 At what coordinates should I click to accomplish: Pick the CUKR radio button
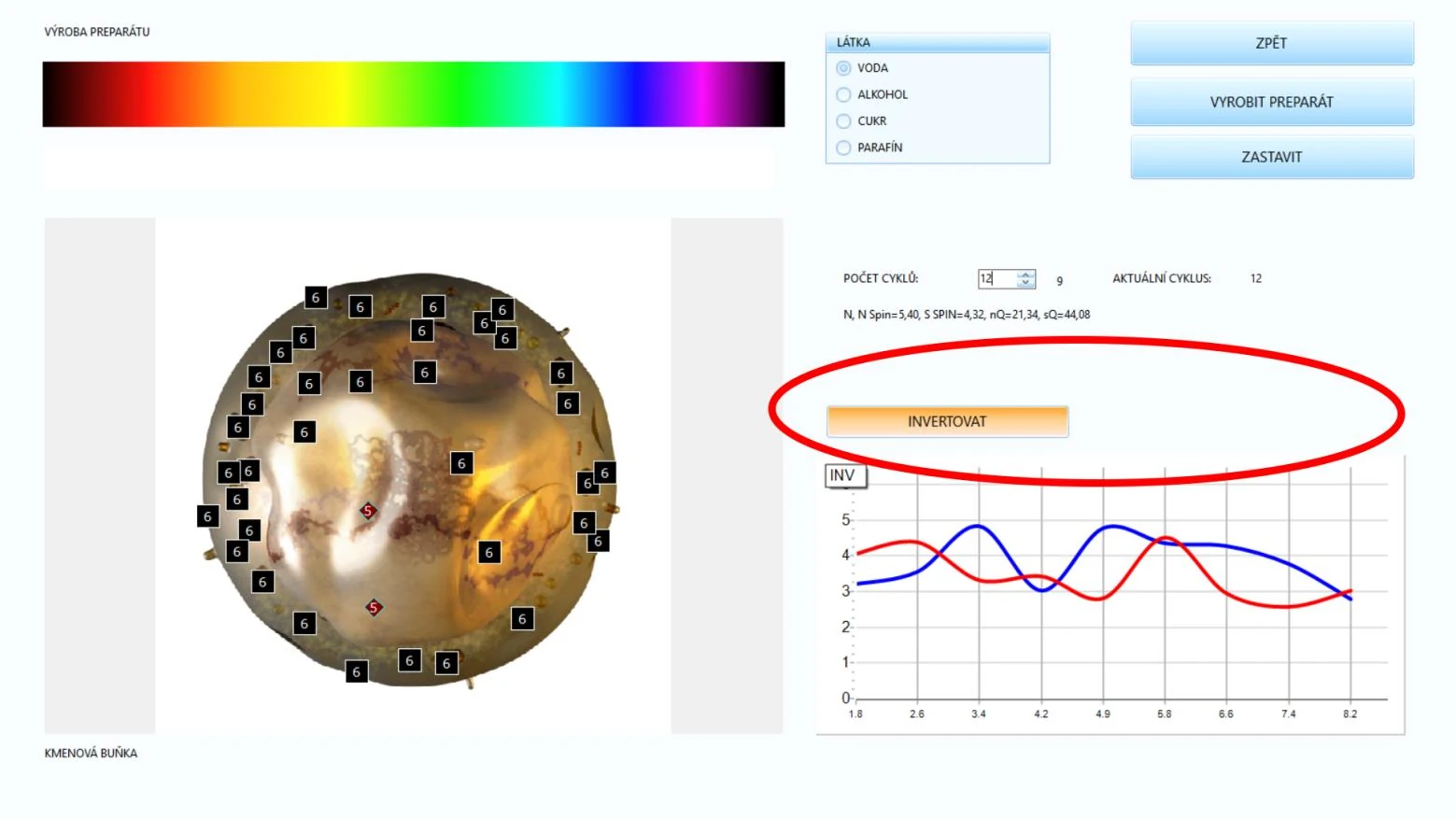[x=843, y=121]
